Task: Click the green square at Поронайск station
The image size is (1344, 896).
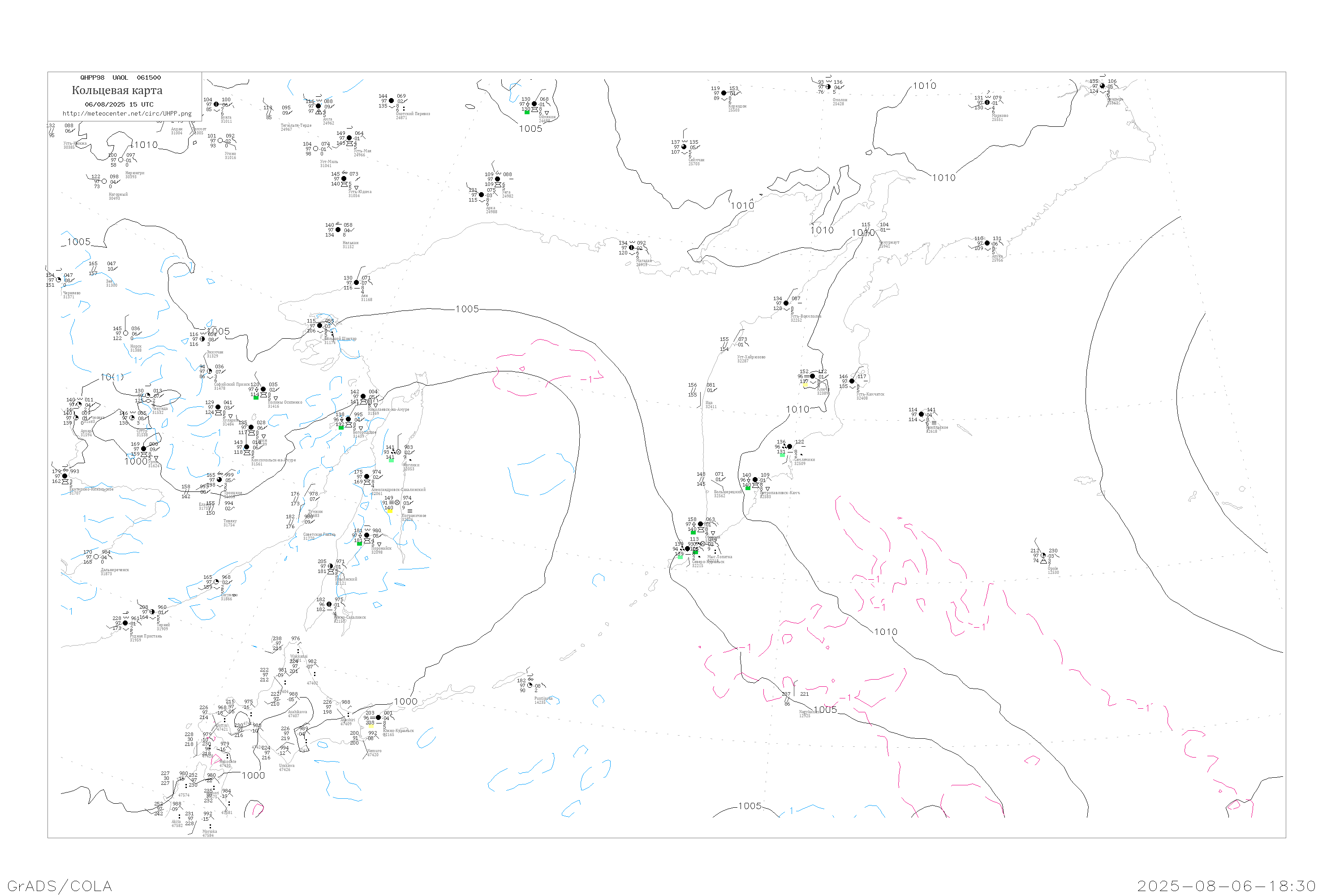Action: [x=359, y=544]
